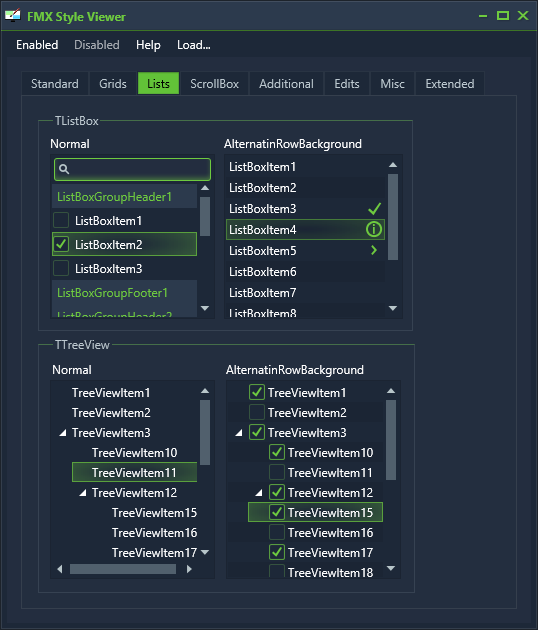Click scroll up arrow of the Normal list box
The image size is (538, 630).
coord(205,188)
